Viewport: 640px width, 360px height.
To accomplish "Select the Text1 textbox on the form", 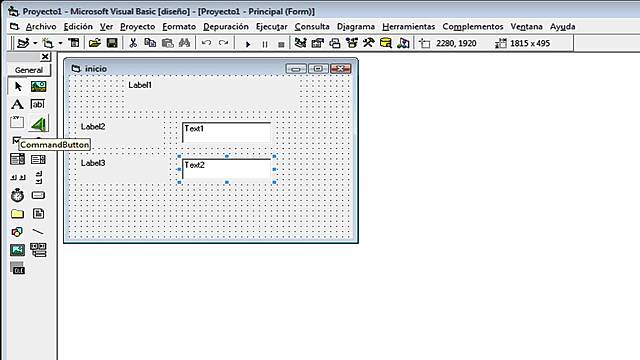I will pyautogui.click(x=226, y=132).
